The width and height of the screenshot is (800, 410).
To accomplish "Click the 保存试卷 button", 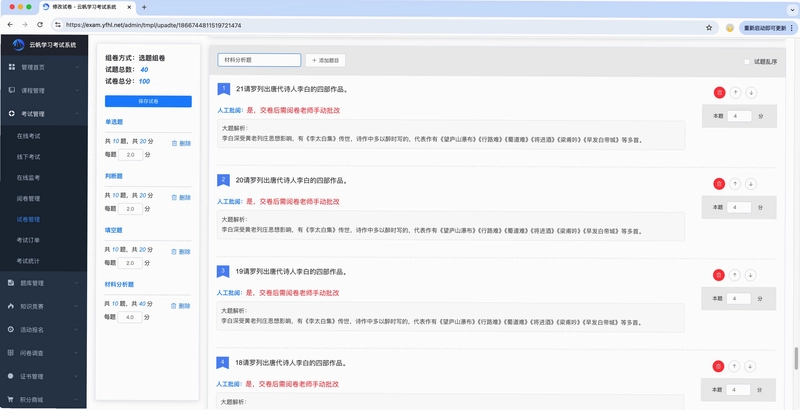I will click(148, 101).
